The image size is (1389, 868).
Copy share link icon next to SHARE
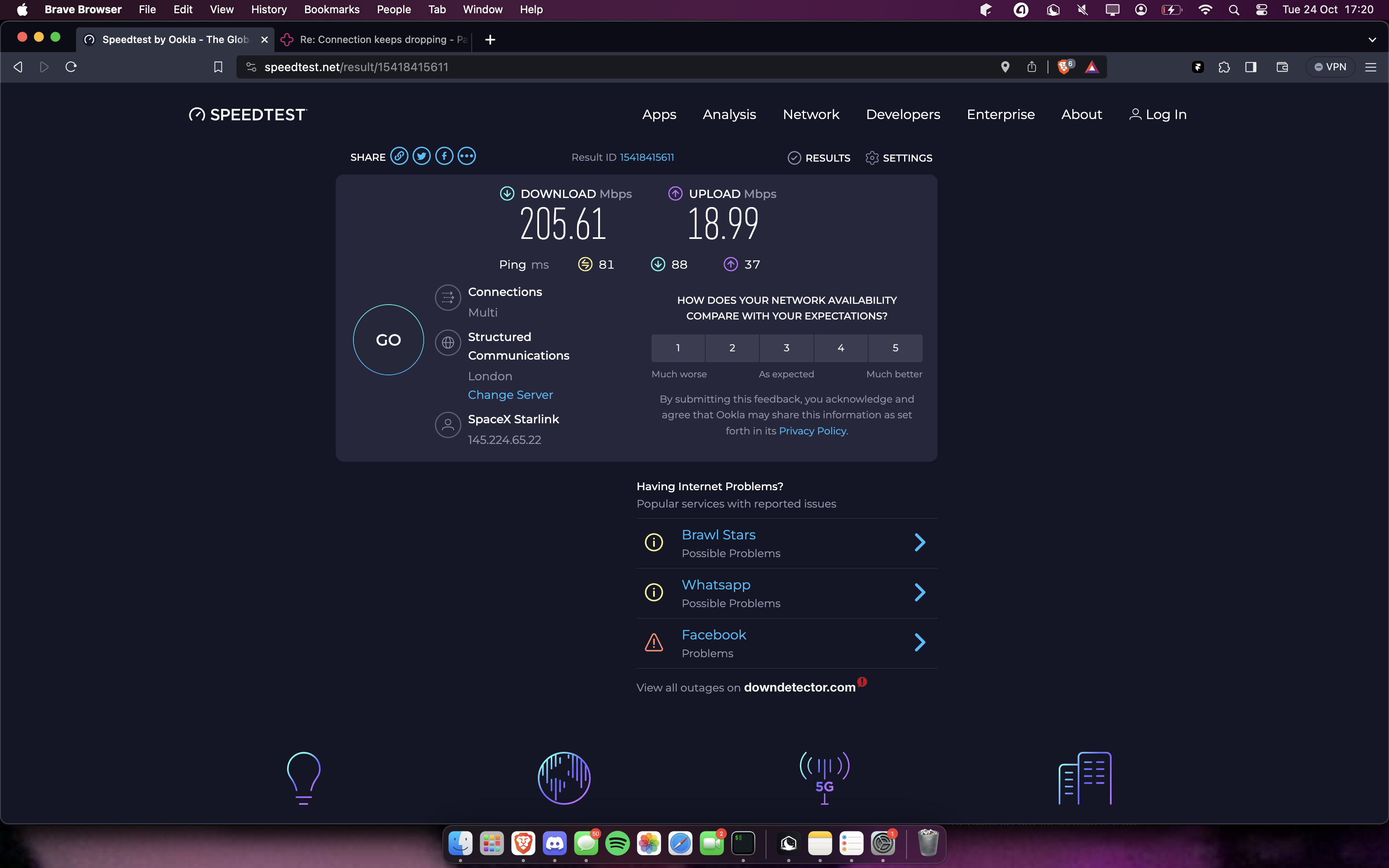[x=399, y=156]
